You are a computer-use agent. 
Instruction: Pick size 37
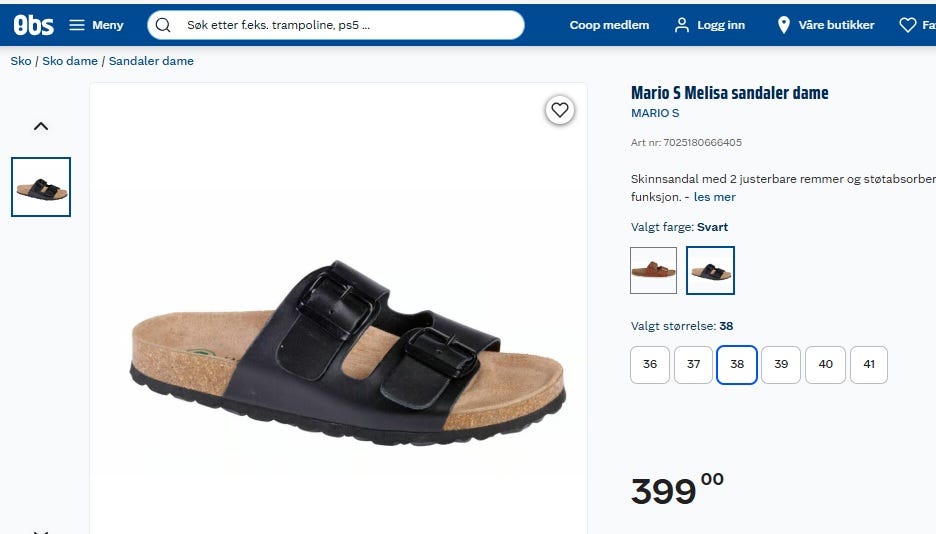693,365
